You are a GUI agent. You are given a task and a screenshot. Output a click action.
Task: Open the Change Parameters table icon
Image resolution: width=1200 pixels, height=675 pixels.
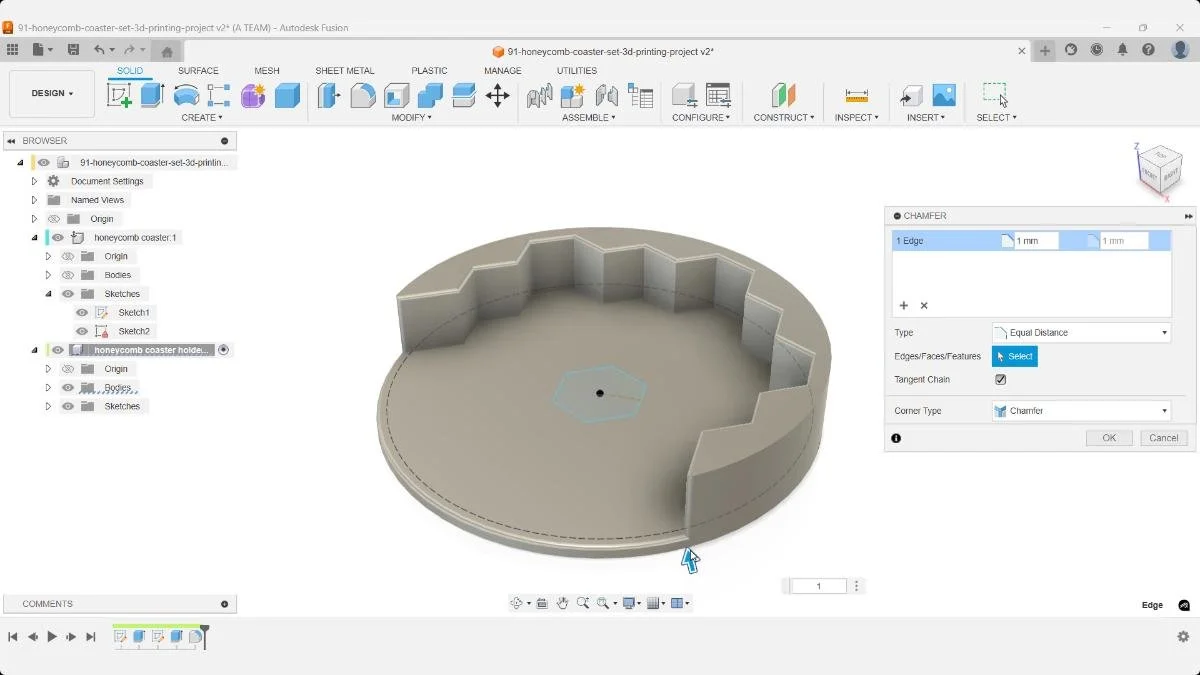click(718, 95)
